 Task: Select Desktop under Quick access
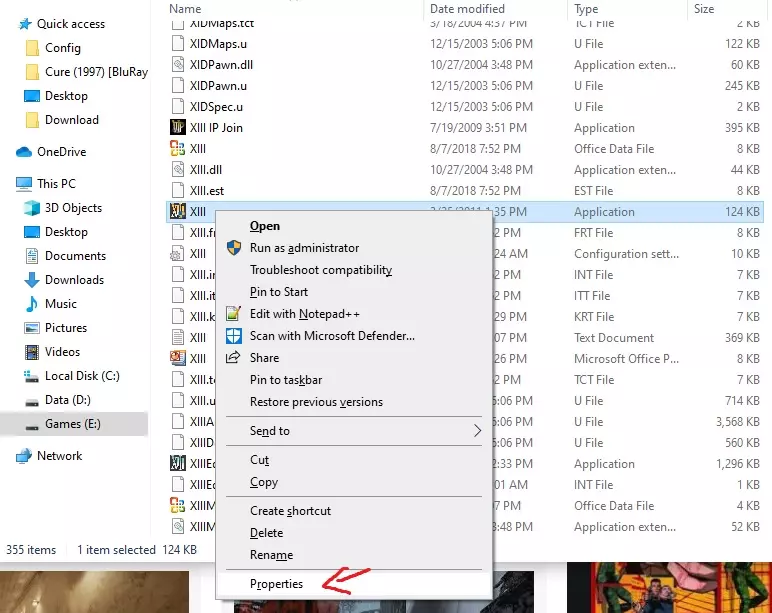click(66, 96)
